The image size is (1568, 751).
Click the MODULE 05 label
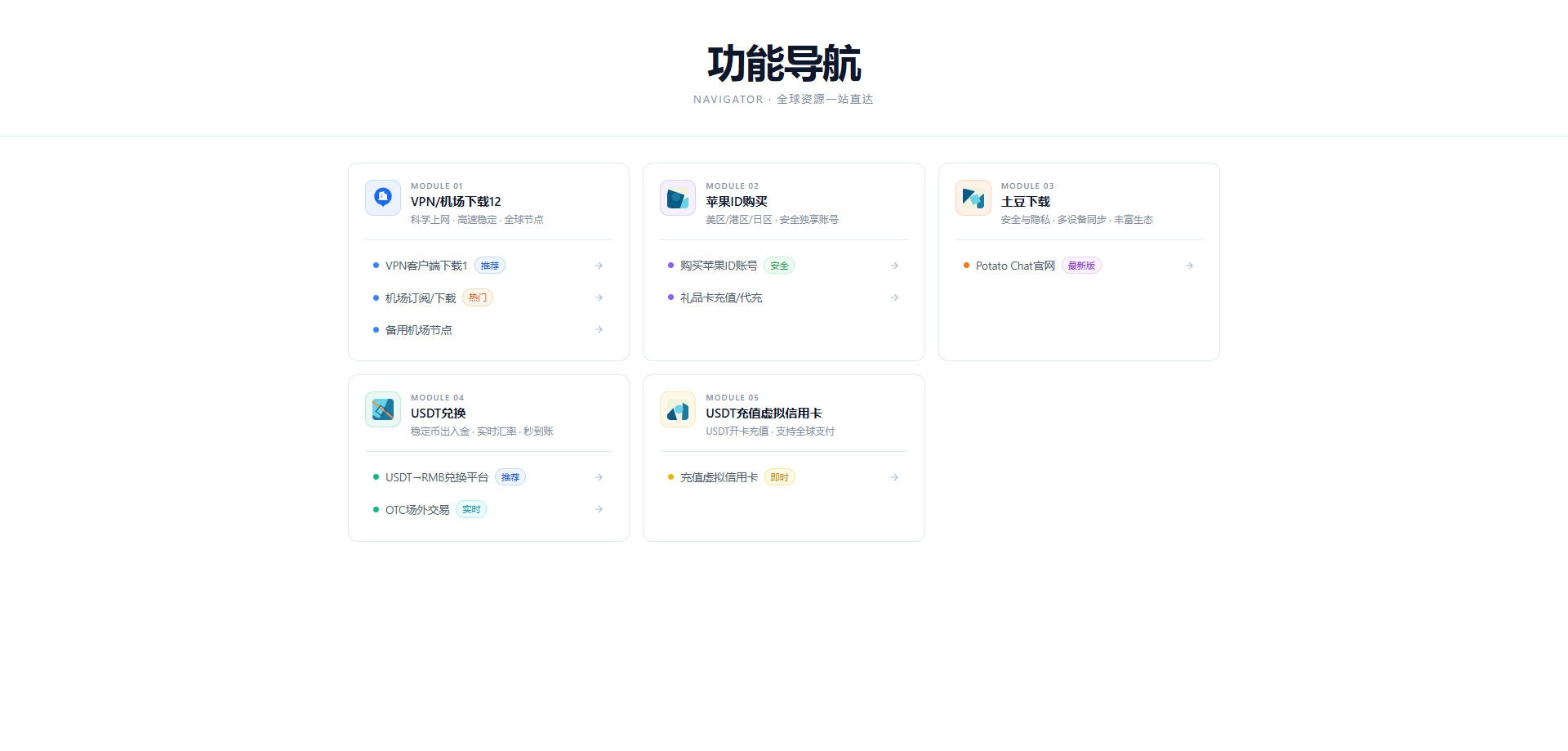733,398
